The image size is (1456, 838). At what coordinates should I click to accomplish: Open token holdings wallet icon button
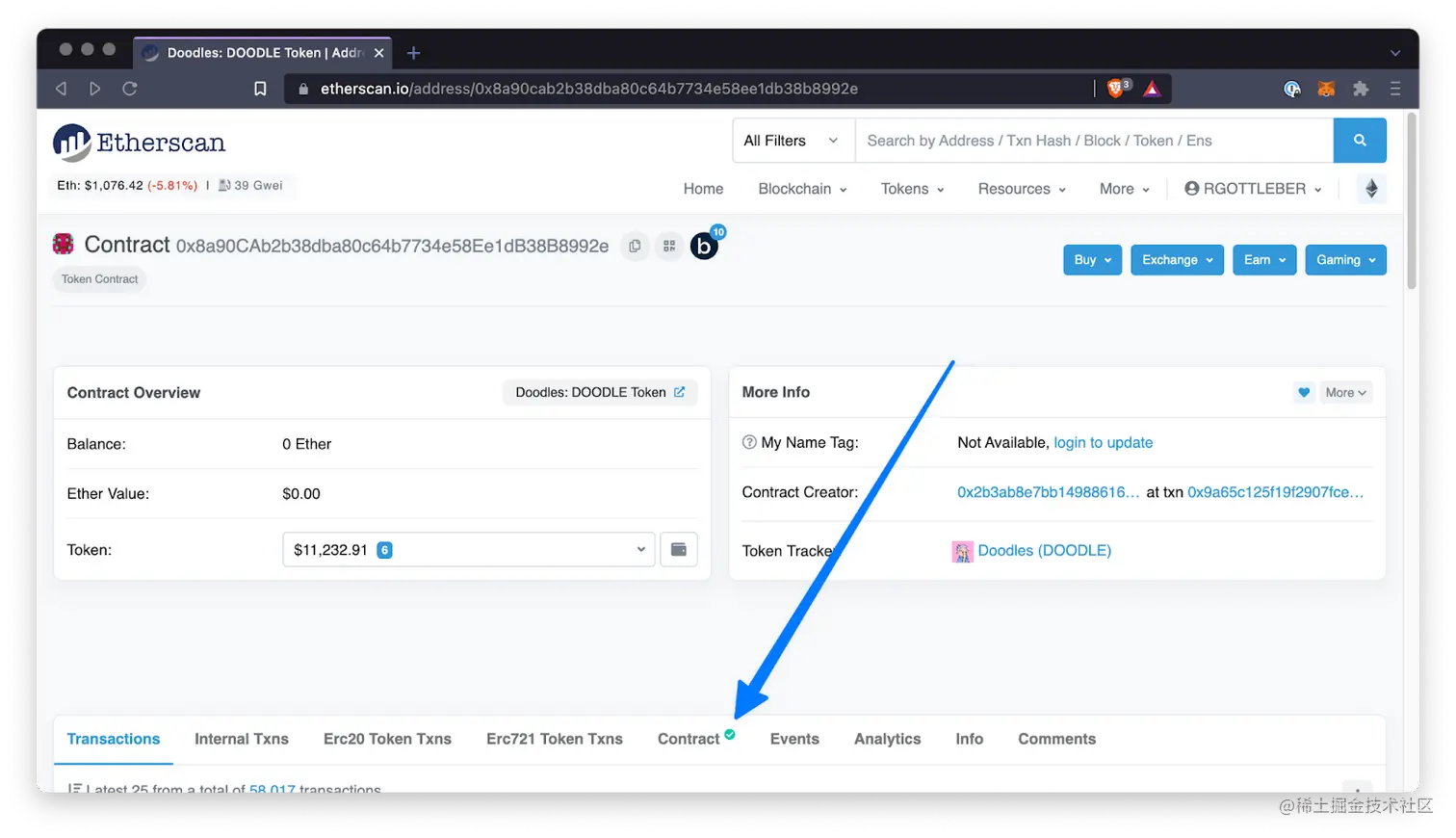pyautogui.click(x=679, y=550)
